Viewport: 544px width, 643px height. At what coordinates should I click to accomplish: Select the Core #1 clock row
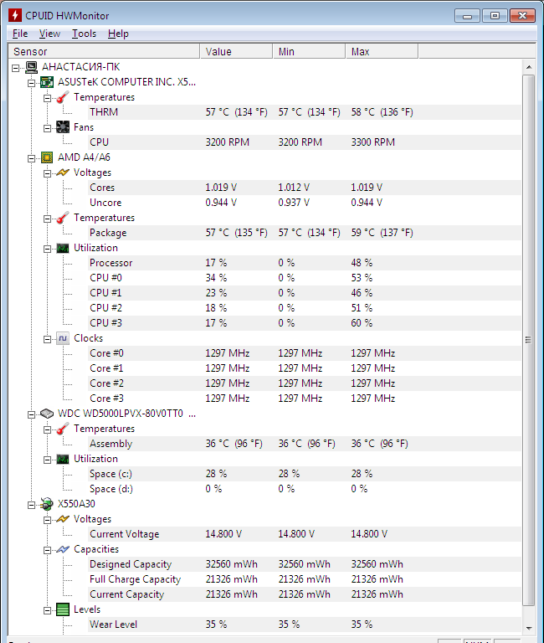tap(305, 368)
